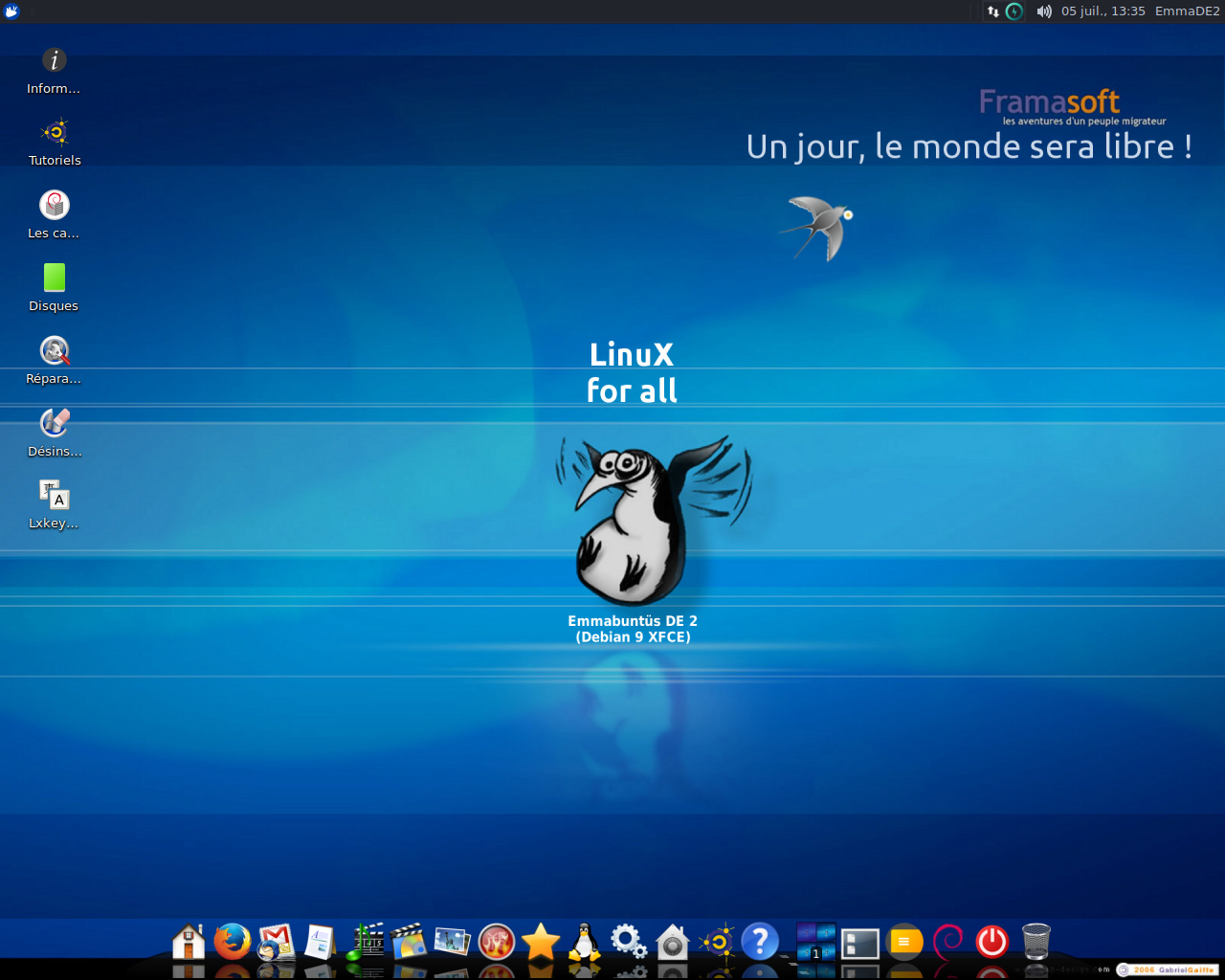Open the video clapperboard dock icon
1225x980 pixels.
409,942
